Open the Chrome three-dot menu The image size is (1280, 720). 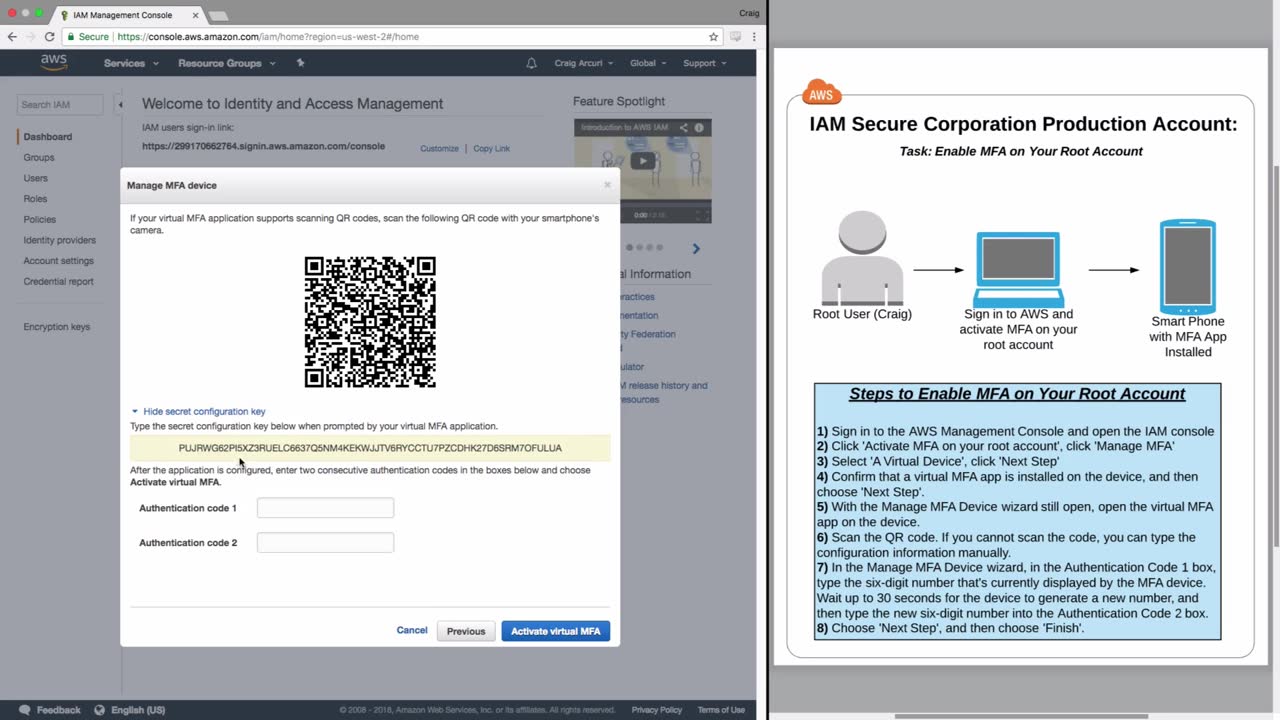pos(754,37)
